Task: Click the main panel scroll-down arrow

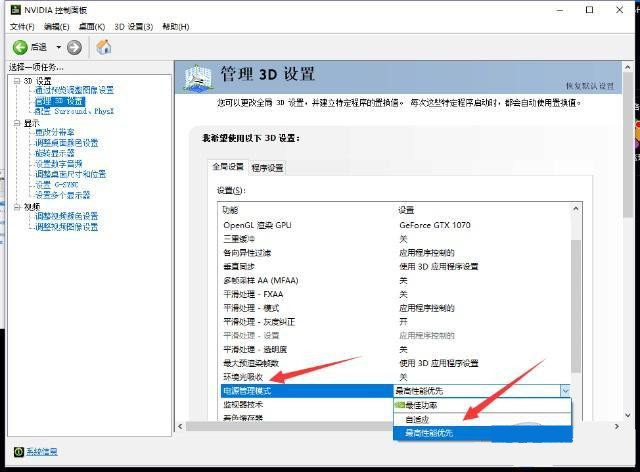Action: coord(628,415)
